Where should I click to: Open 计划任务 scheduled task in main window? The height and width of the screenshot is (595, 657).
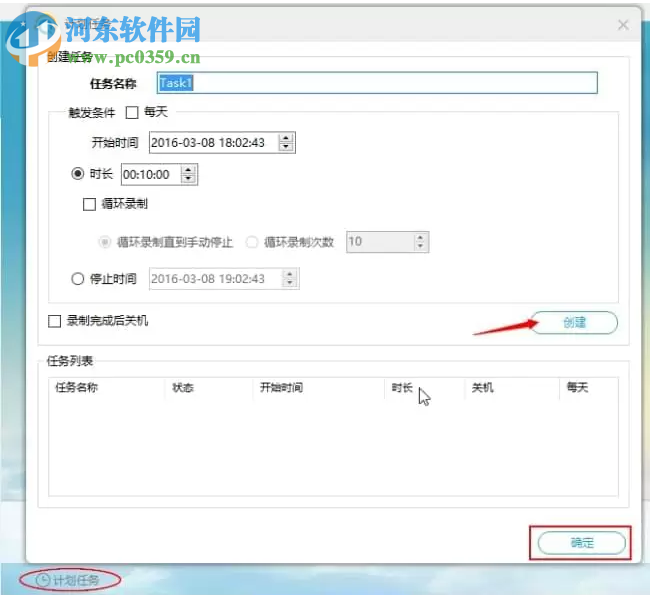click(70, 580)
